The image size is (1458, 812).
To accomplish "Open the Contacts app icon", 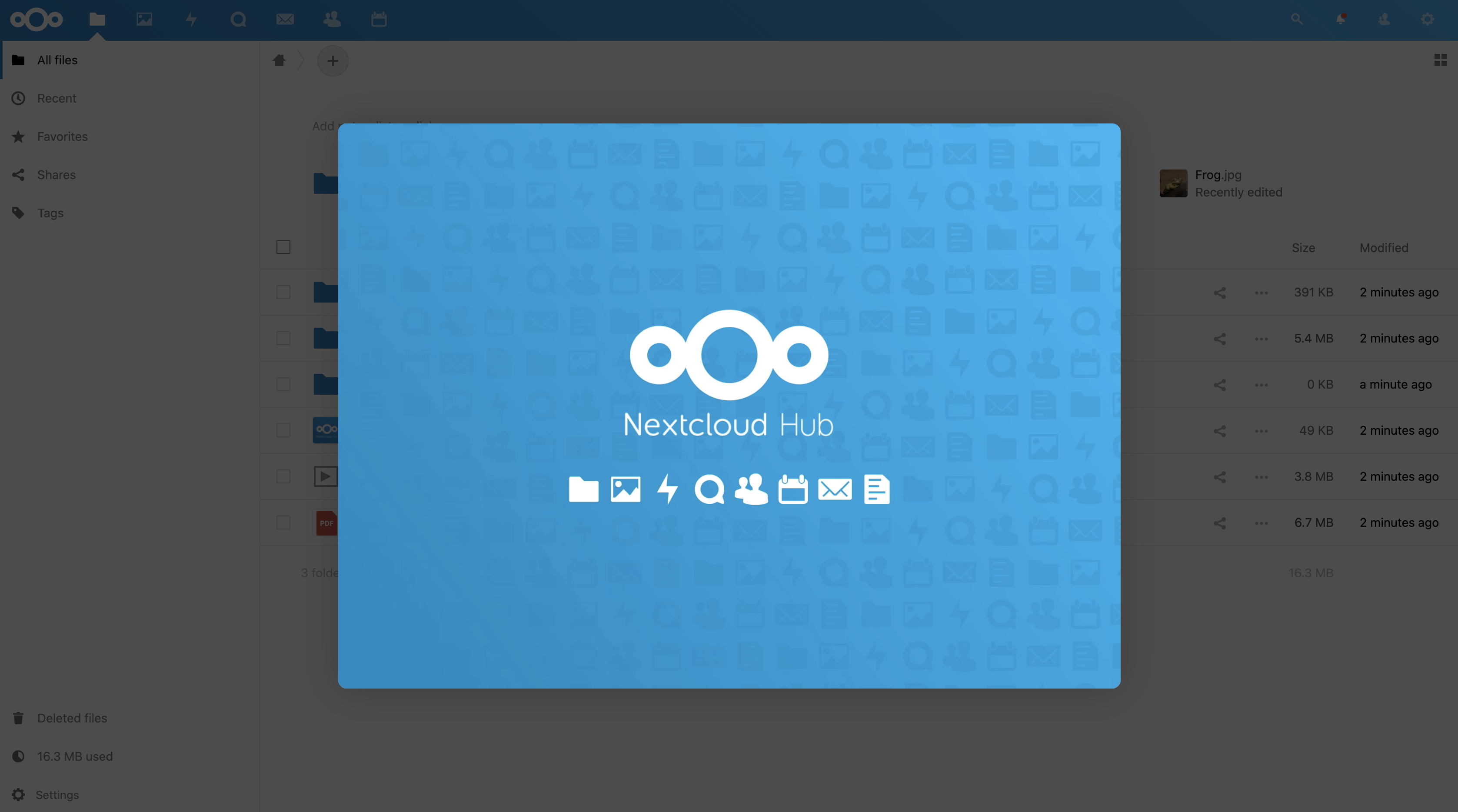I will pyautogui.click(x=332, y=19).
